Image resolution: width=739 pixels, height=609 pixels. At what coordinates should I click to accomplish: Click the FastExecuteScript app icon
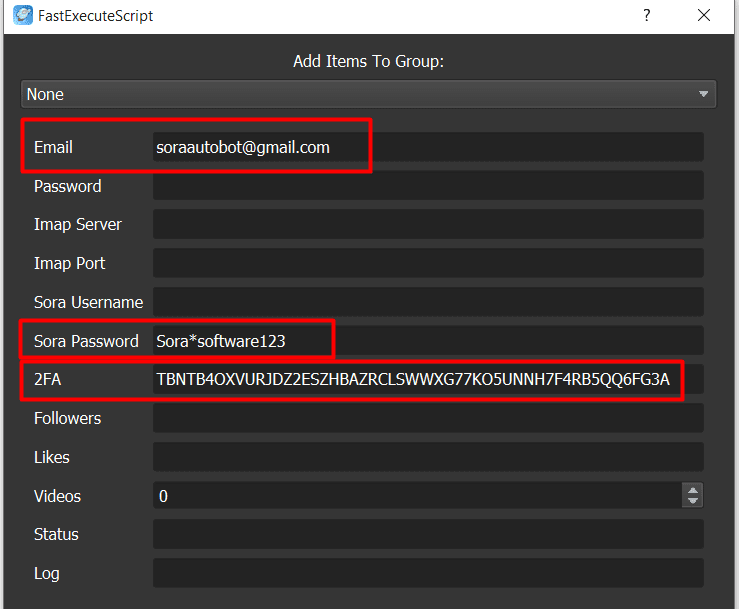tap(23, 15)
